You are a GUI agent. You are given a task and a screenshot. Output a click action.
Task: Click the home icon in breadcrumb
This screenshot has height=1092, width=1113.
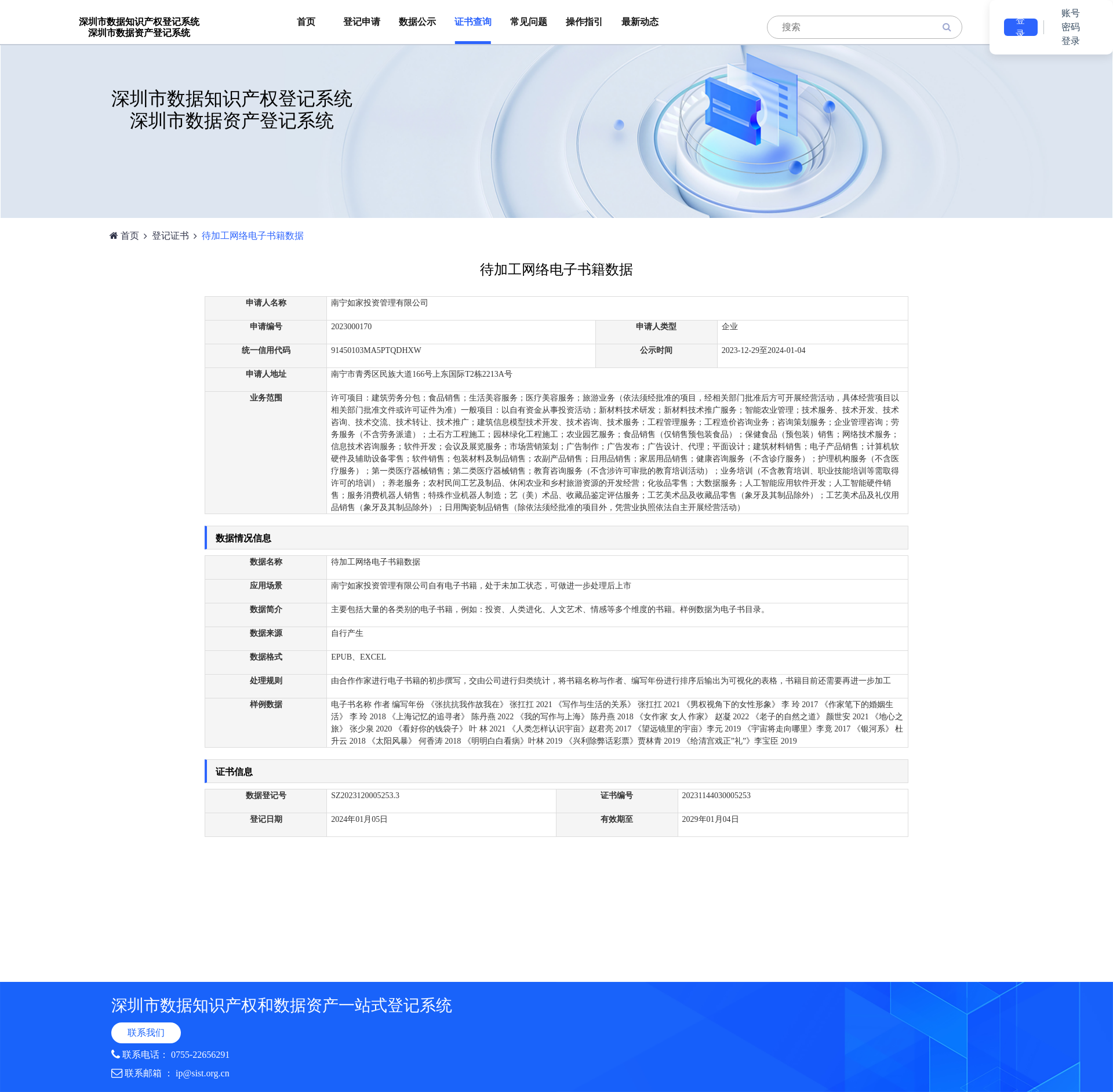click(114, 235)
